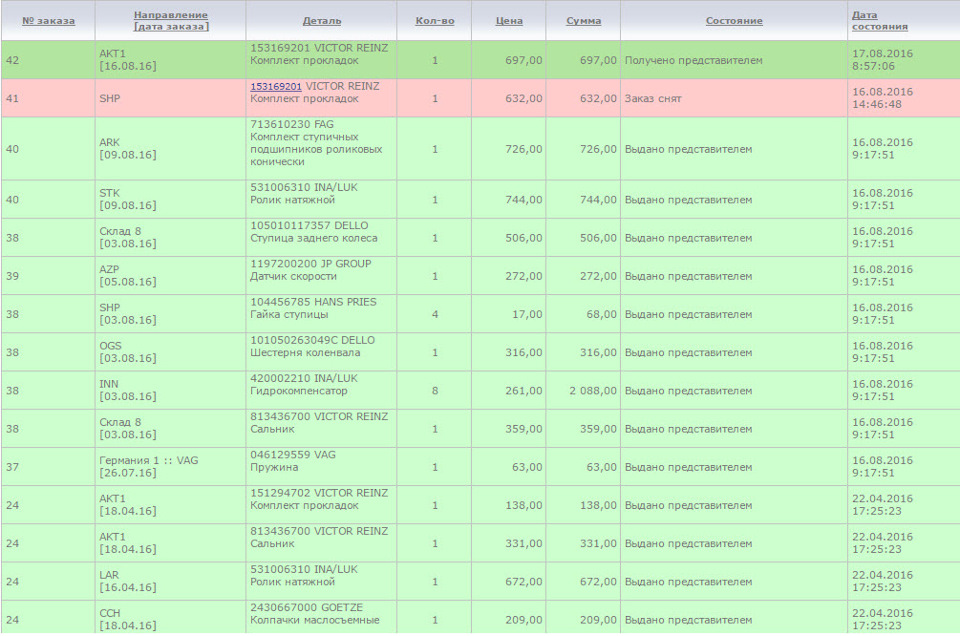This screenshot has width=960, height=636.
Task: Click direction 'AKT1 [16.08.16]' cell
Action: click(x=170, y=60)
